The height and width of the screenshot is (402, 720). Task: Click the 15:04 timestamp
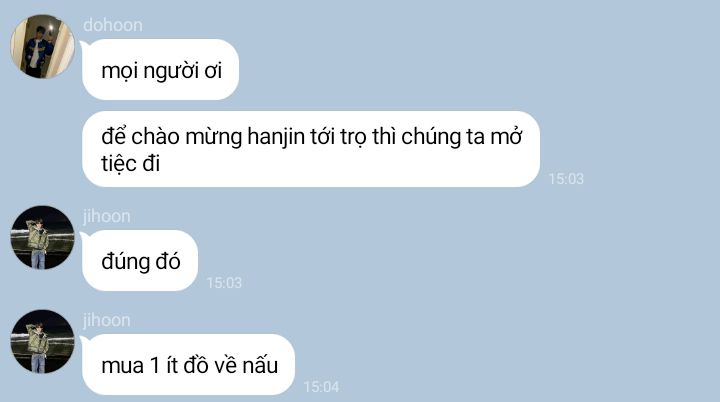(321, 387)
